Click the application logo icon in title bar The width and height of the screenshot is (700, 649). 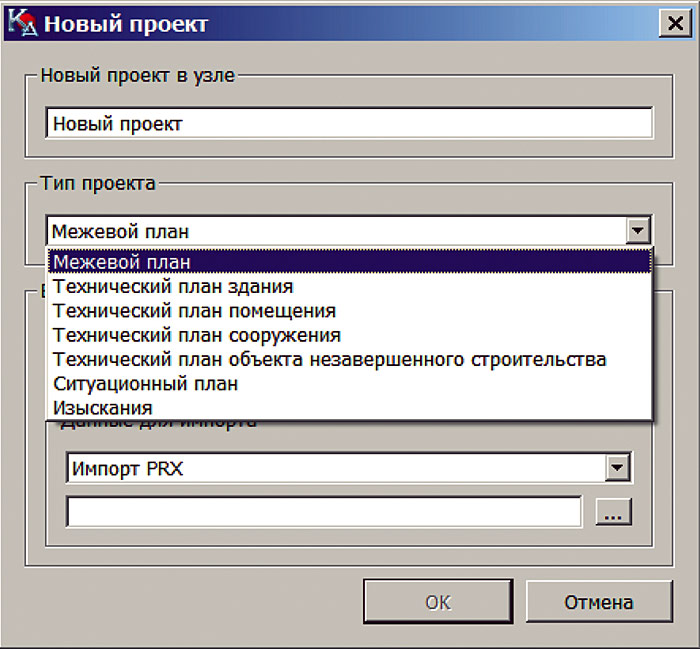[23, 23]
